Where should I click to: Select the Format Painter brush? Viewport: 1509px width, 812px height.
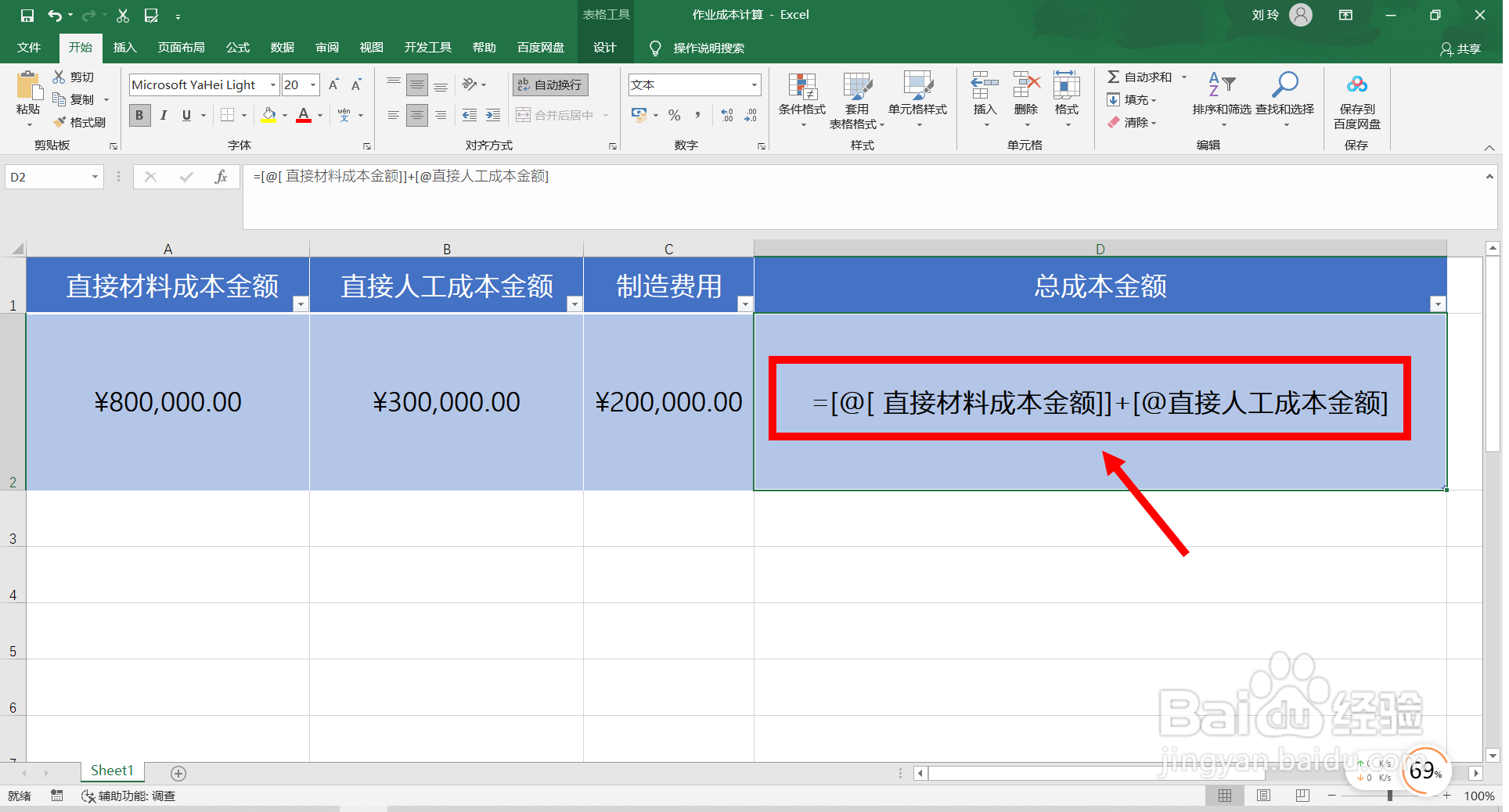[79, 122]
